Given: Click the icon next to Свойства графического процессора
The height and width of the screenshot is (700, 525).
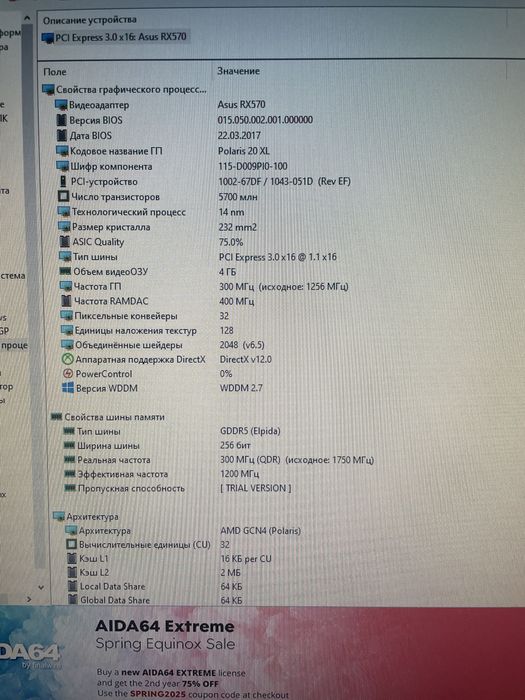Looking at the screenshot, I should tap(48, 89).
